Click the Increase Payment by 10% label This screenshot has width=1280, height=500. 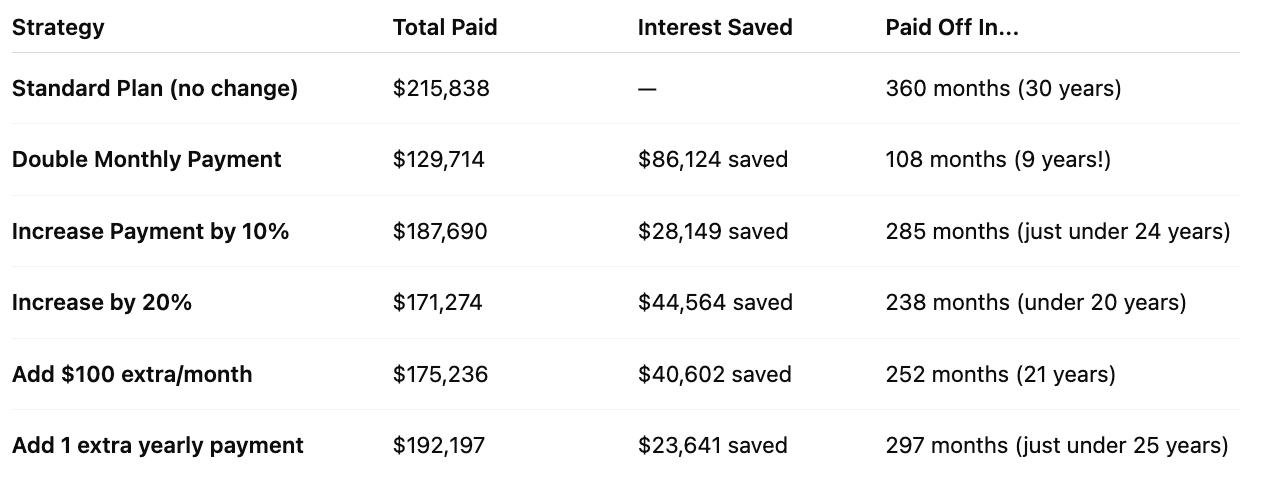[x=150, y=231]
